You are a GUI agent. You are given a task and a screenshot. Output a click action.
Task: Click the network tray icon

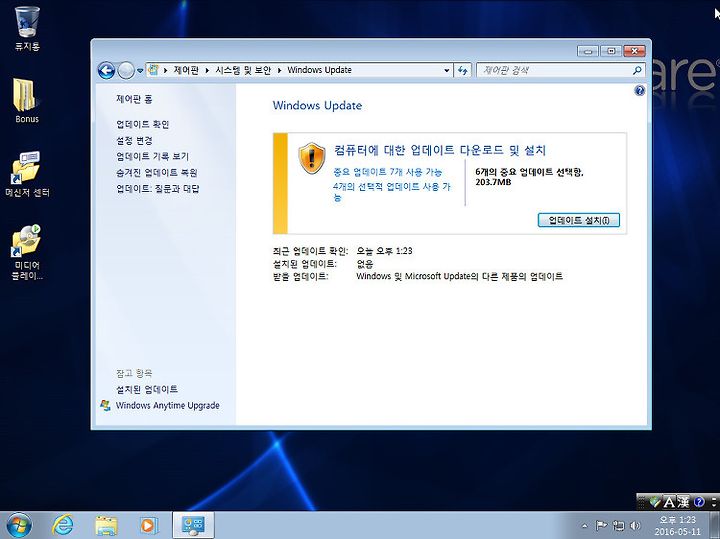[619, 525]
